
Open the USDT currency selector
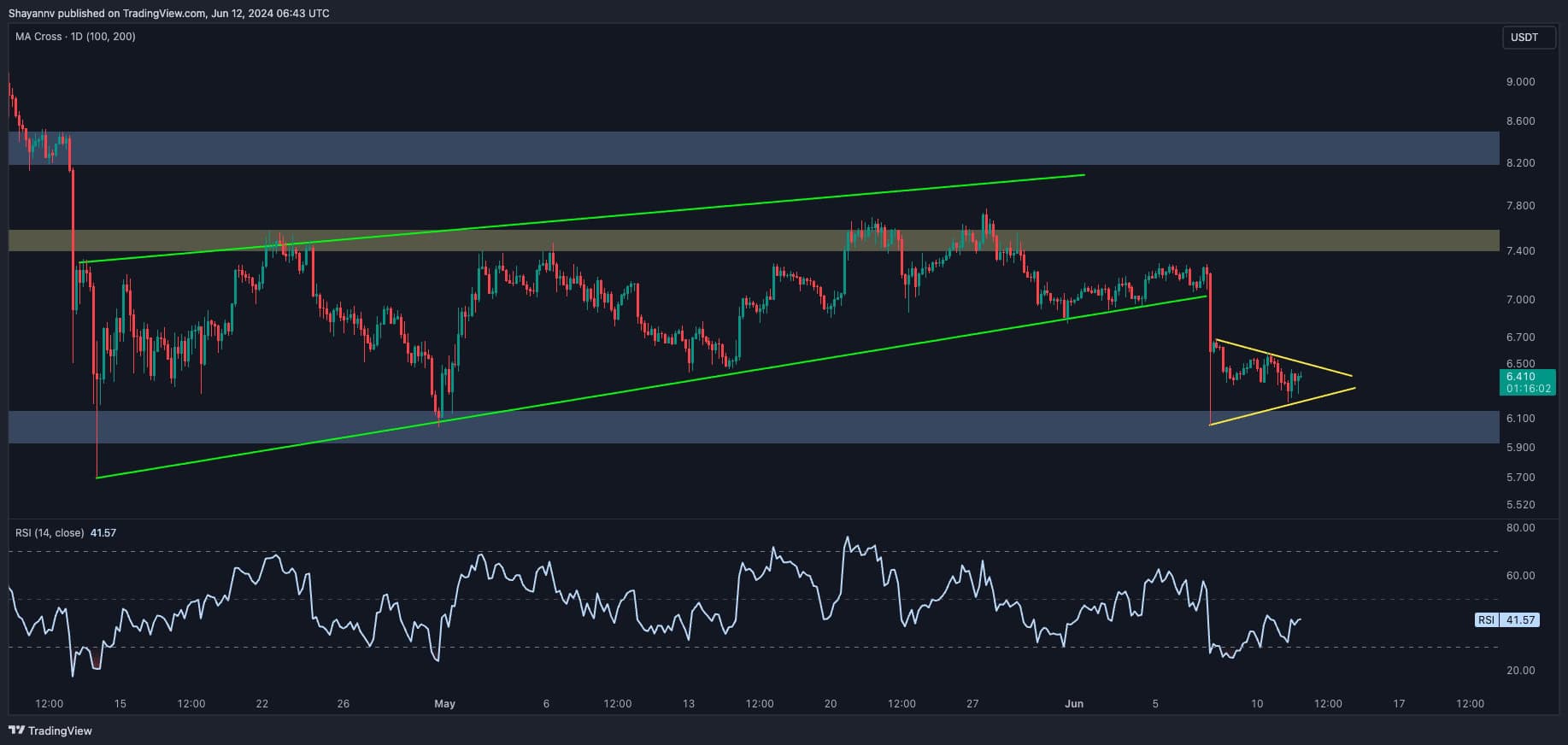[1528, 38]
